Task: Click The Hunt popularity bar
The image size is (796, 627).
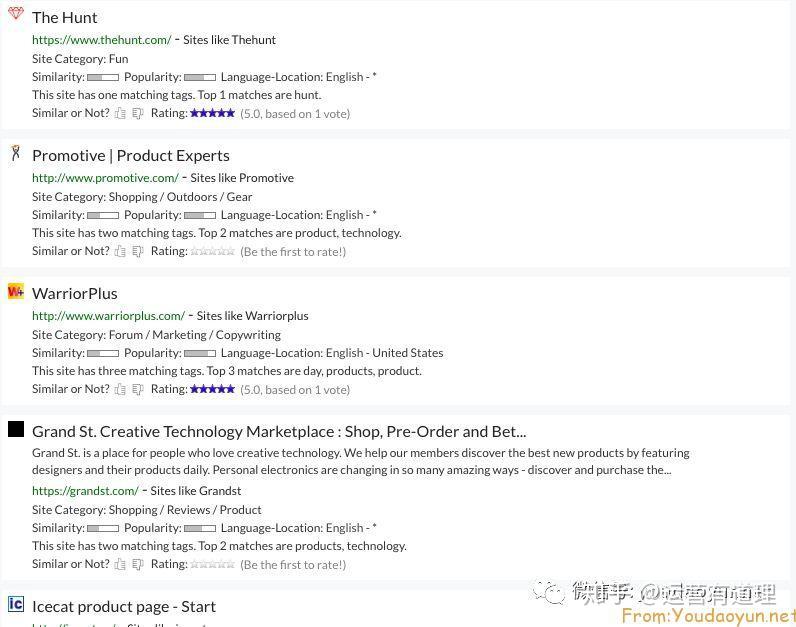Action: click(x=200, y=77)
